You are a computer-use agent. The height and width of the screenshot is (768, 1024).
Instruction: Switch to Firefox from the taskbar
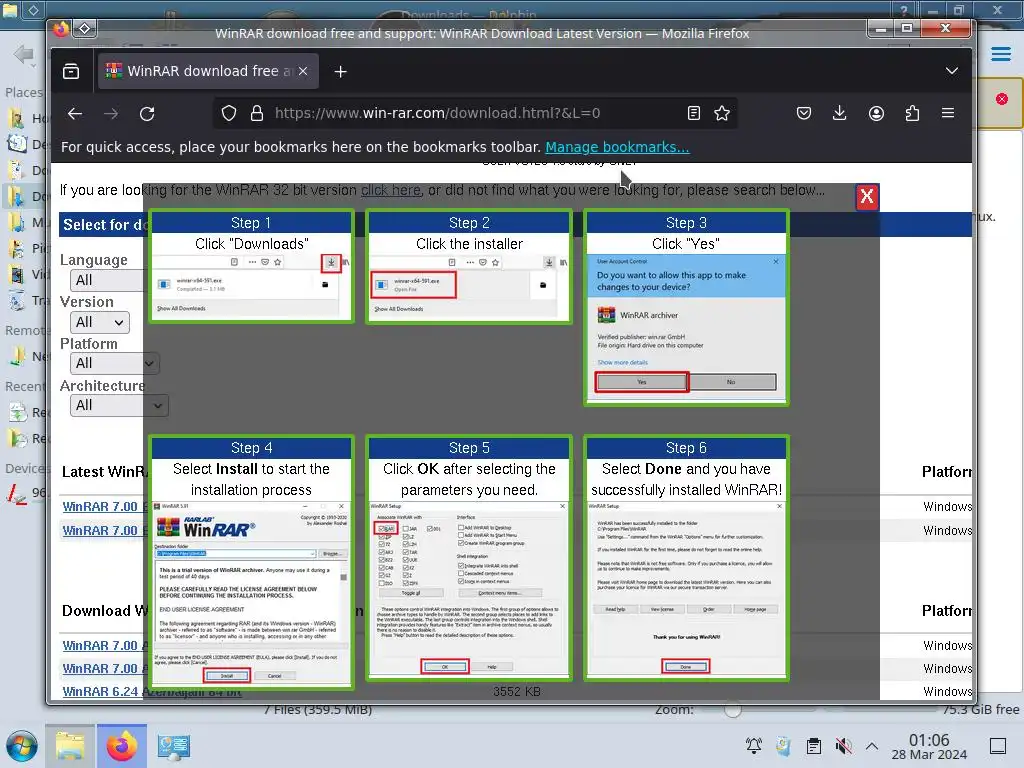click(122, 746)
